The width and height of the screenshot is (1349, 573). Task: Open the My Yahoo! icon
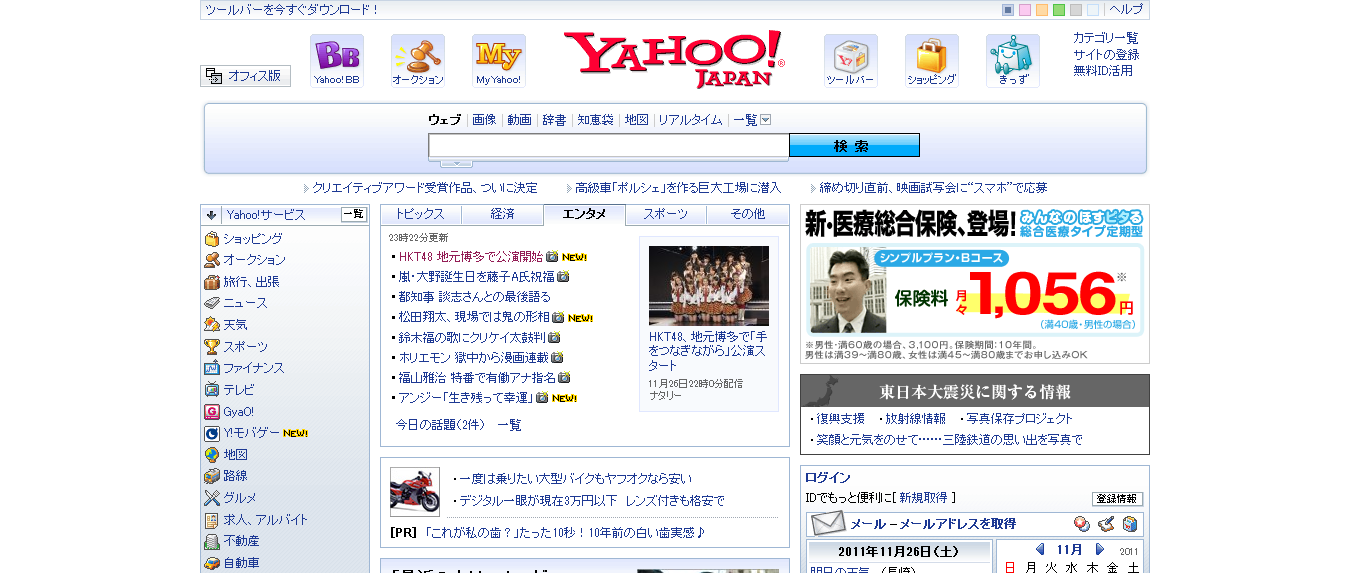[499, 61]
